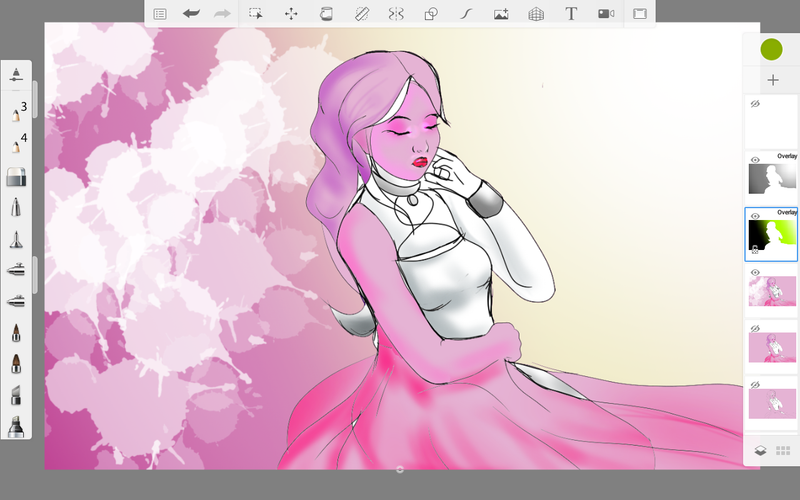The image size is (800, 500).
Task: Undo the last stroke
Action: pyautogui.click(x=191, y=14)
